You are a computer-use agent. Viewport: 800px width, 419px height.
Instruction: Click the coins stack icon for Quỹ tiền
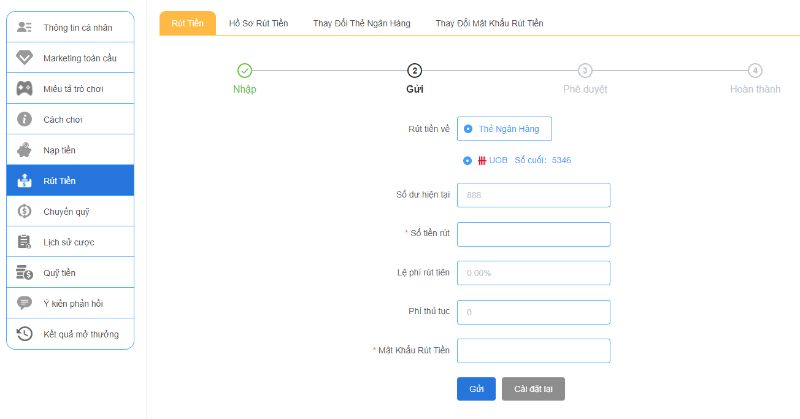[x=24, y=272]
